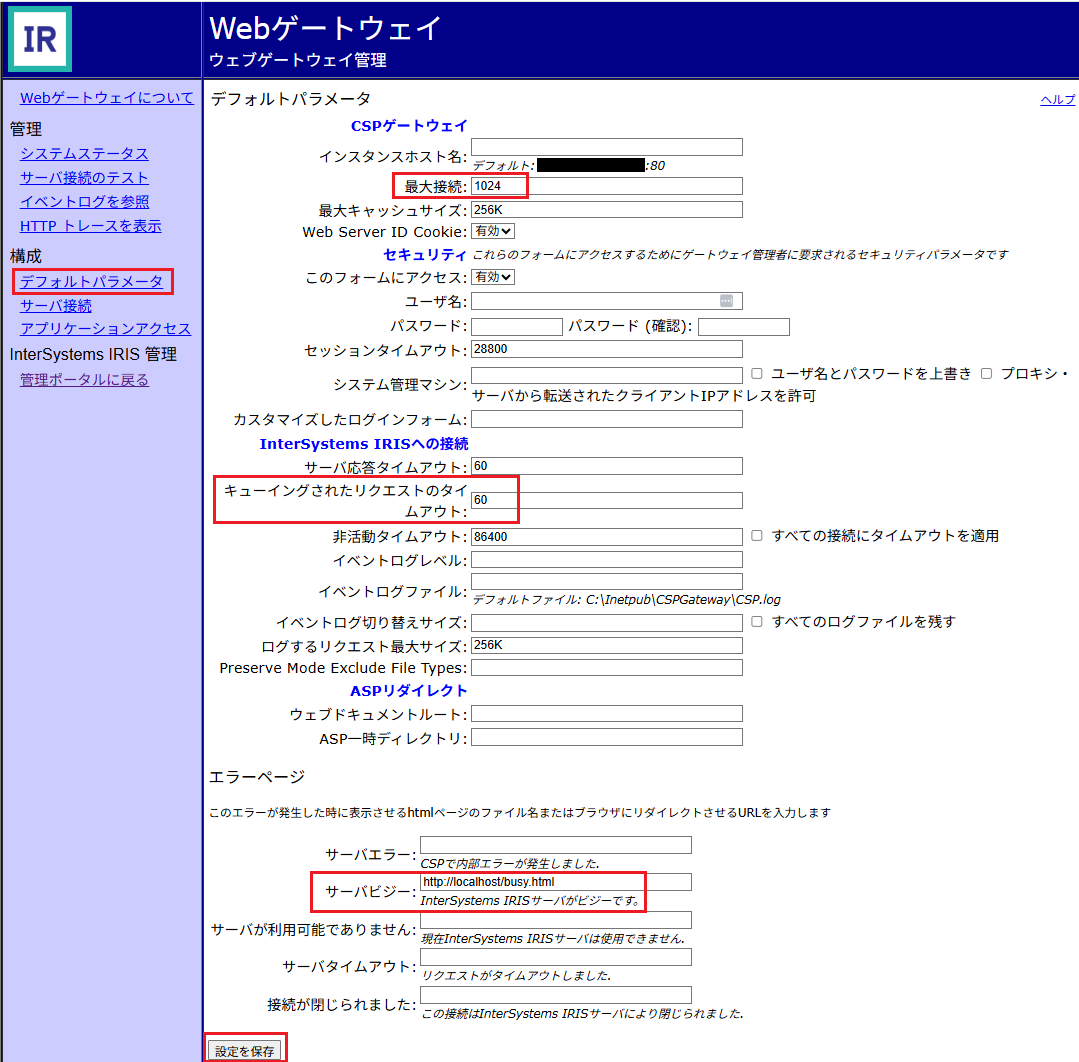Open アプリケーションアクセス settings

pos(105,329)
